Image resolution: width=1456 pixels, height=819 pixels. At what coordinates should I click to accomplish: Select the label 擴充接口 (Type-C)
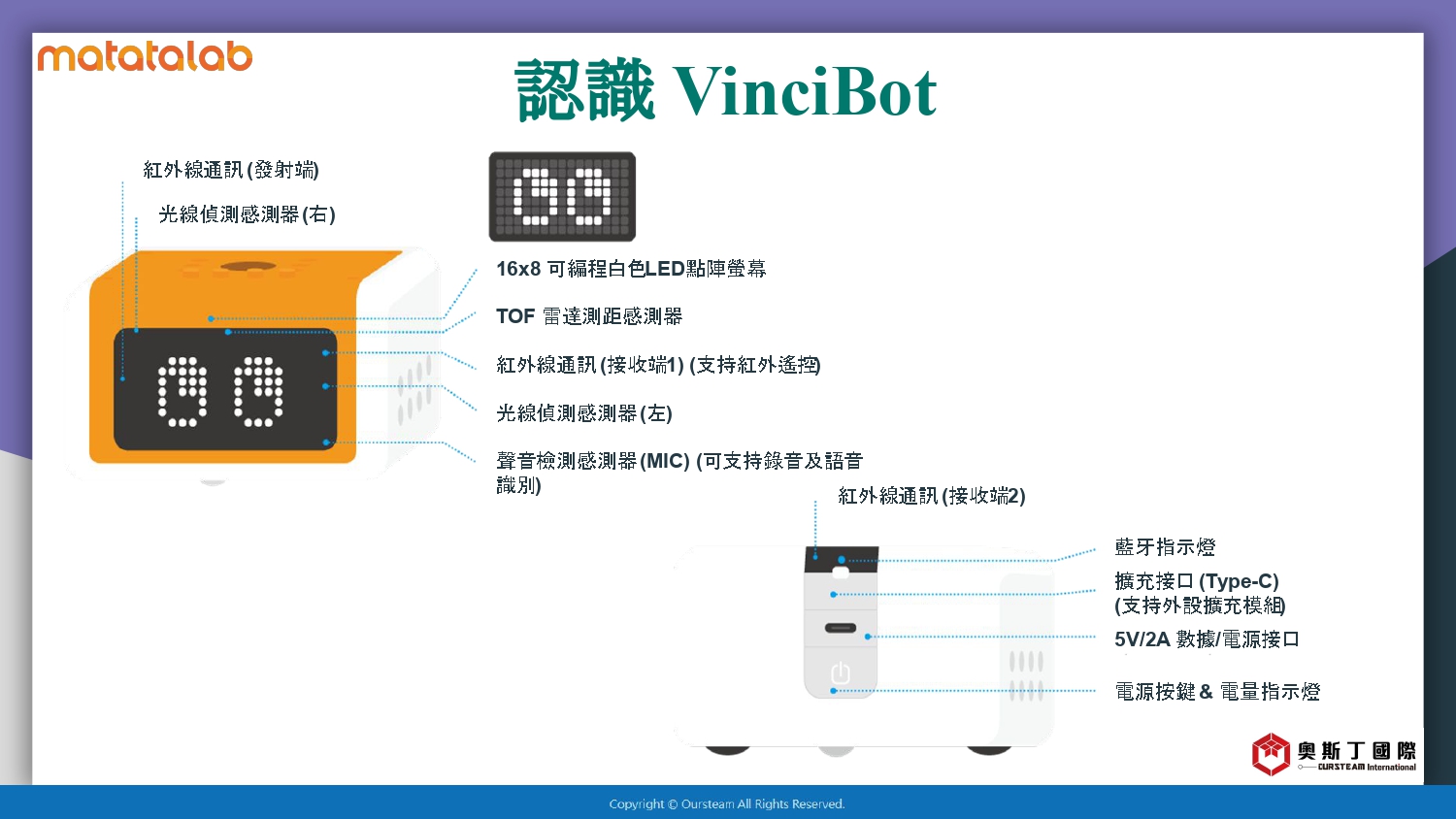tap(1197, 581)
